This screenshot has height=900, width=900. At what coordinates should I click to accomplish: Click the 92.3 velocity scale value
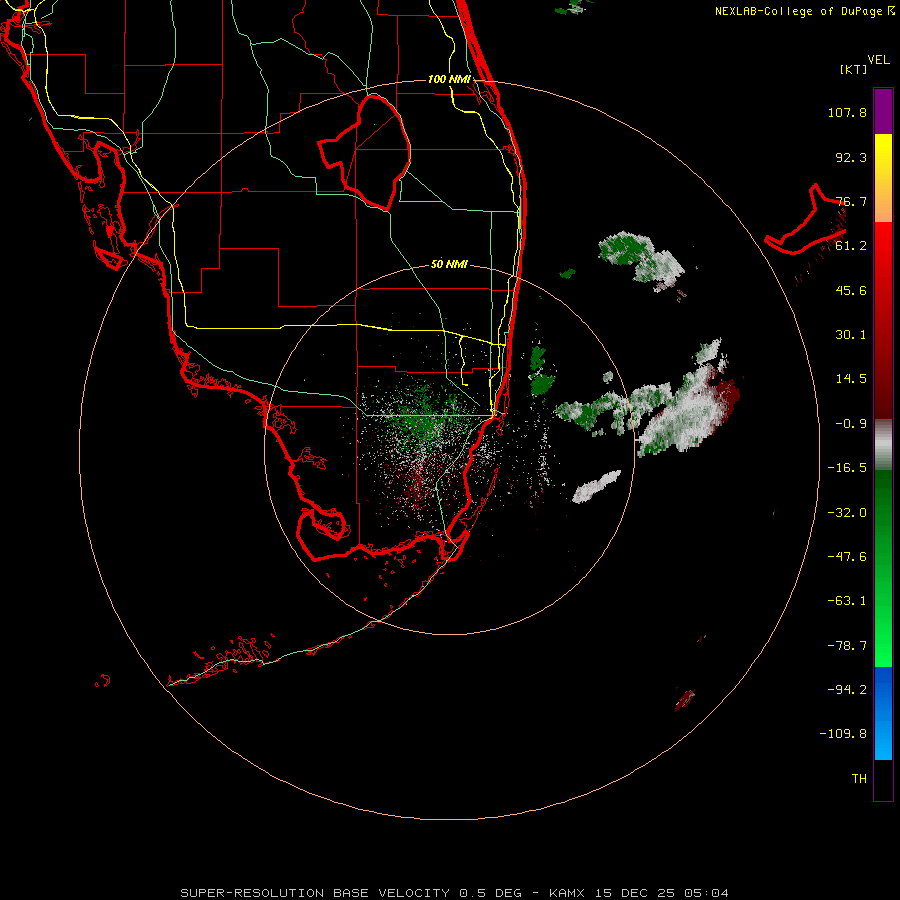pyautogui.click(x=851, y=157)
